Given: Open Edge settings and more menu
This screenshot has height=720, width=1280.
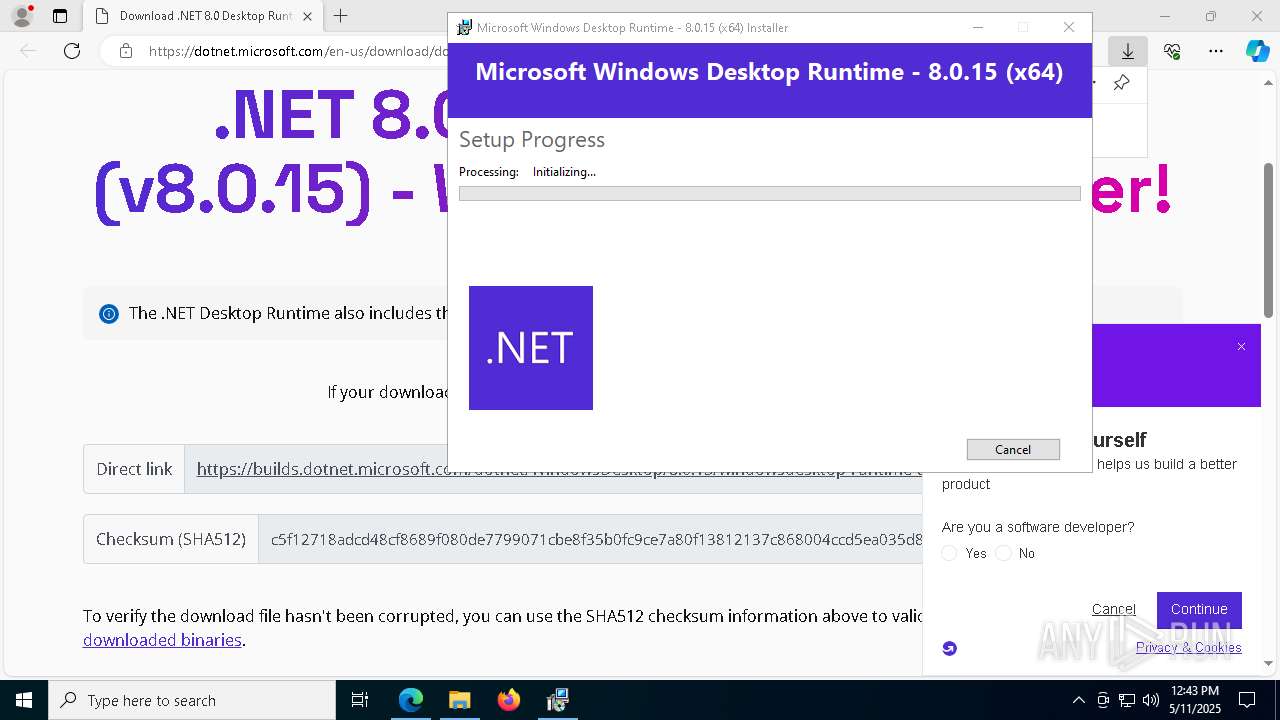Looking at the screenshot, I should tap(1215, 51).
